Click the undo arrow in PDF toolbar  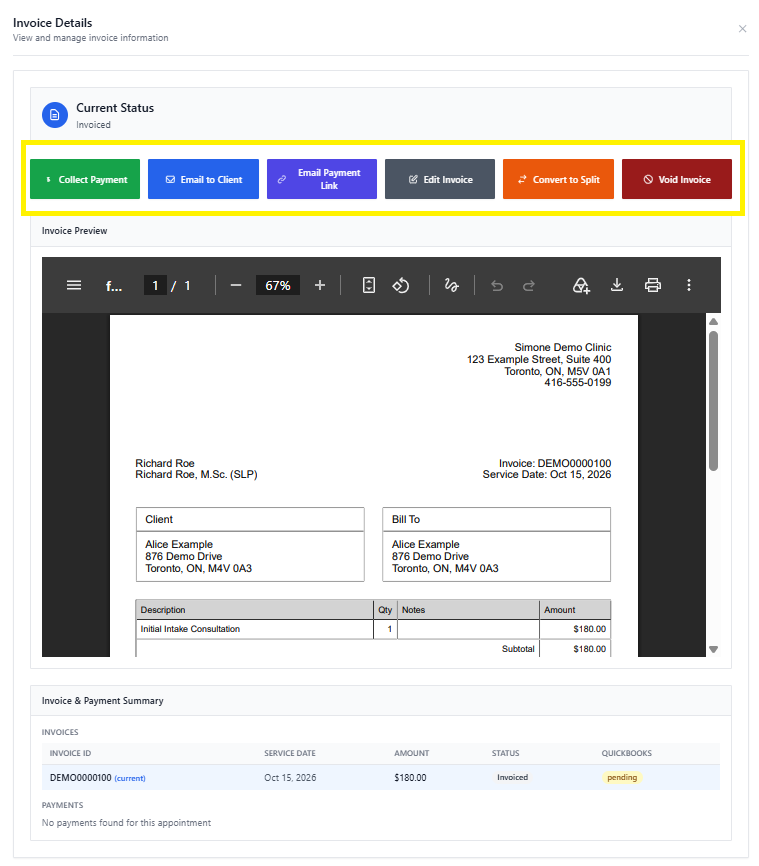pyautogui.click(x=497, y=286)
